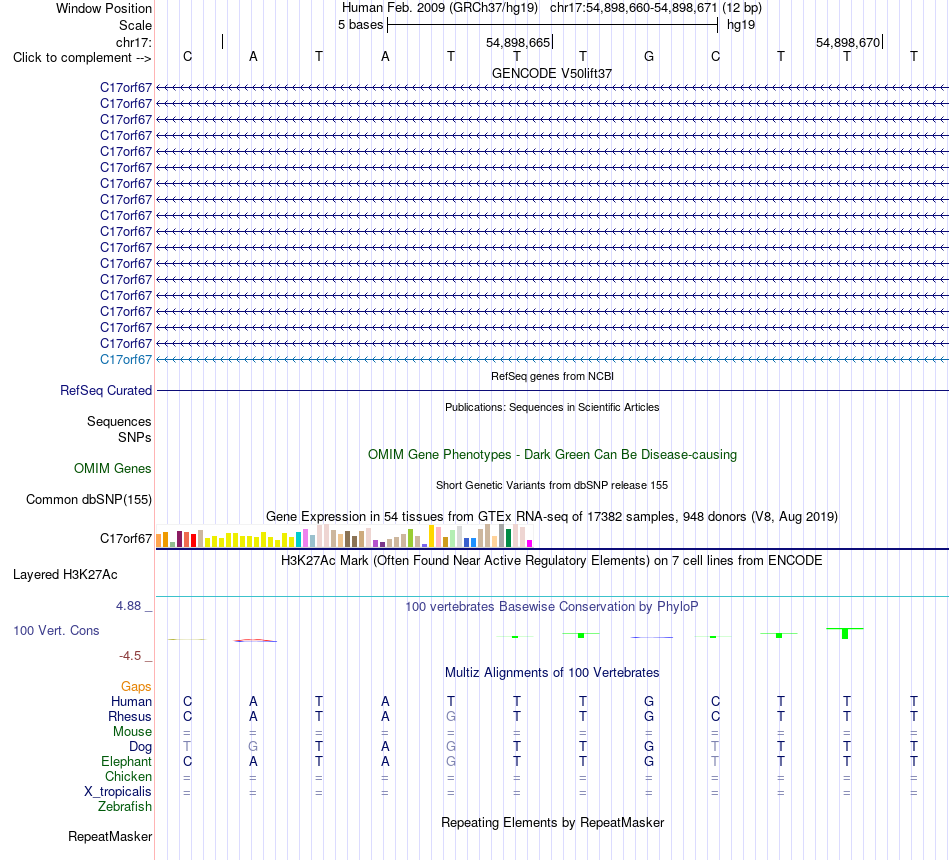
Task: Click the 'Human' alignment row label
Action: (x=131, y=702)
